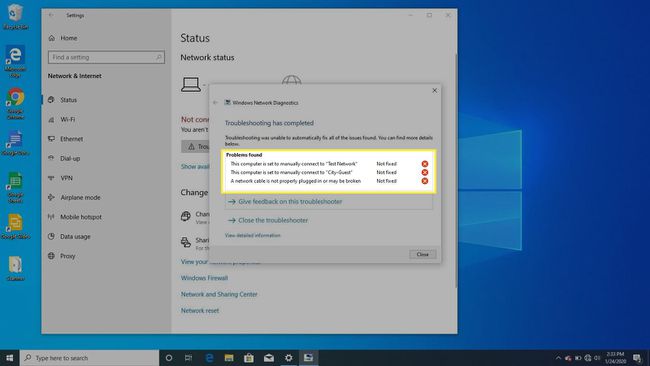
Task: Open Airplane mode settings page
Action: pyautogui.click(x=80, y=197)
